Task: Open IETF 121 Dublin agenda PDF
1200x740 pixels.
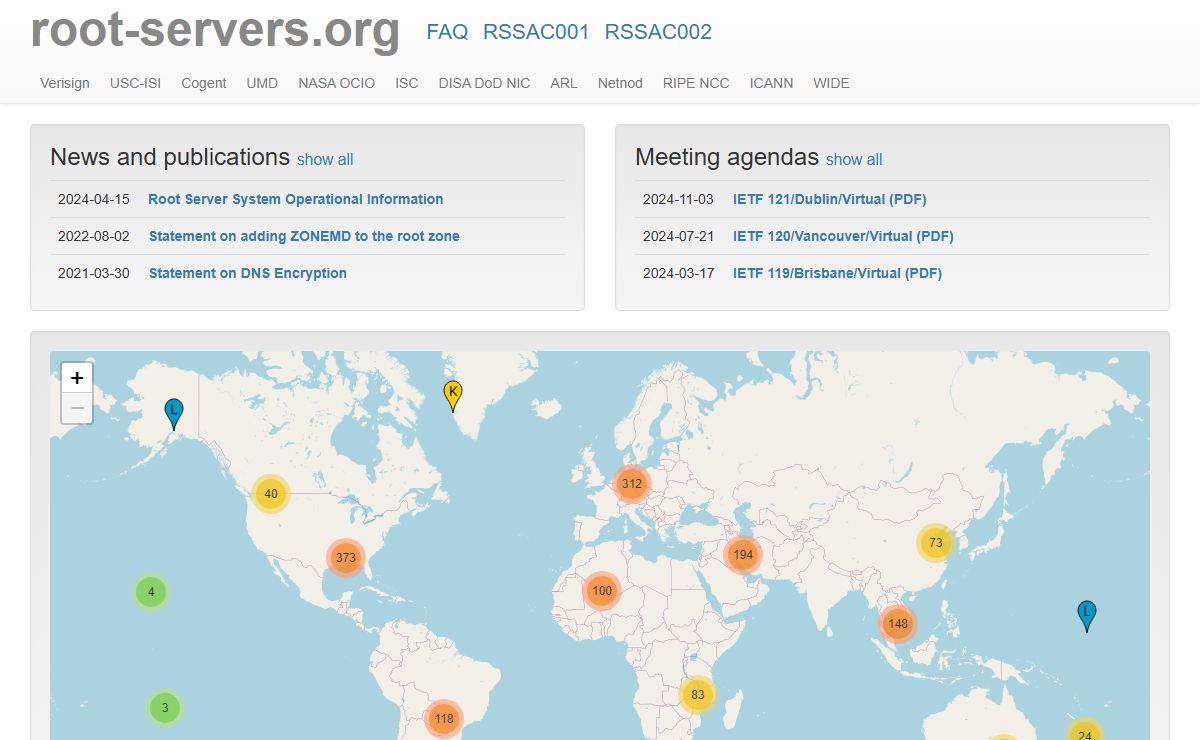Action: [830, 199]
